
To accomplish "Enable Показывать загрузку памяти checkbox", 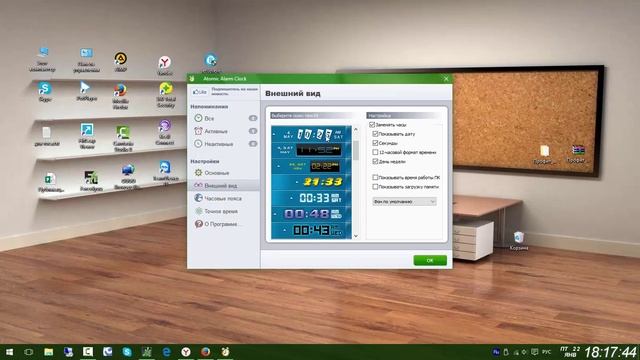I will click(x=375, y=187).
